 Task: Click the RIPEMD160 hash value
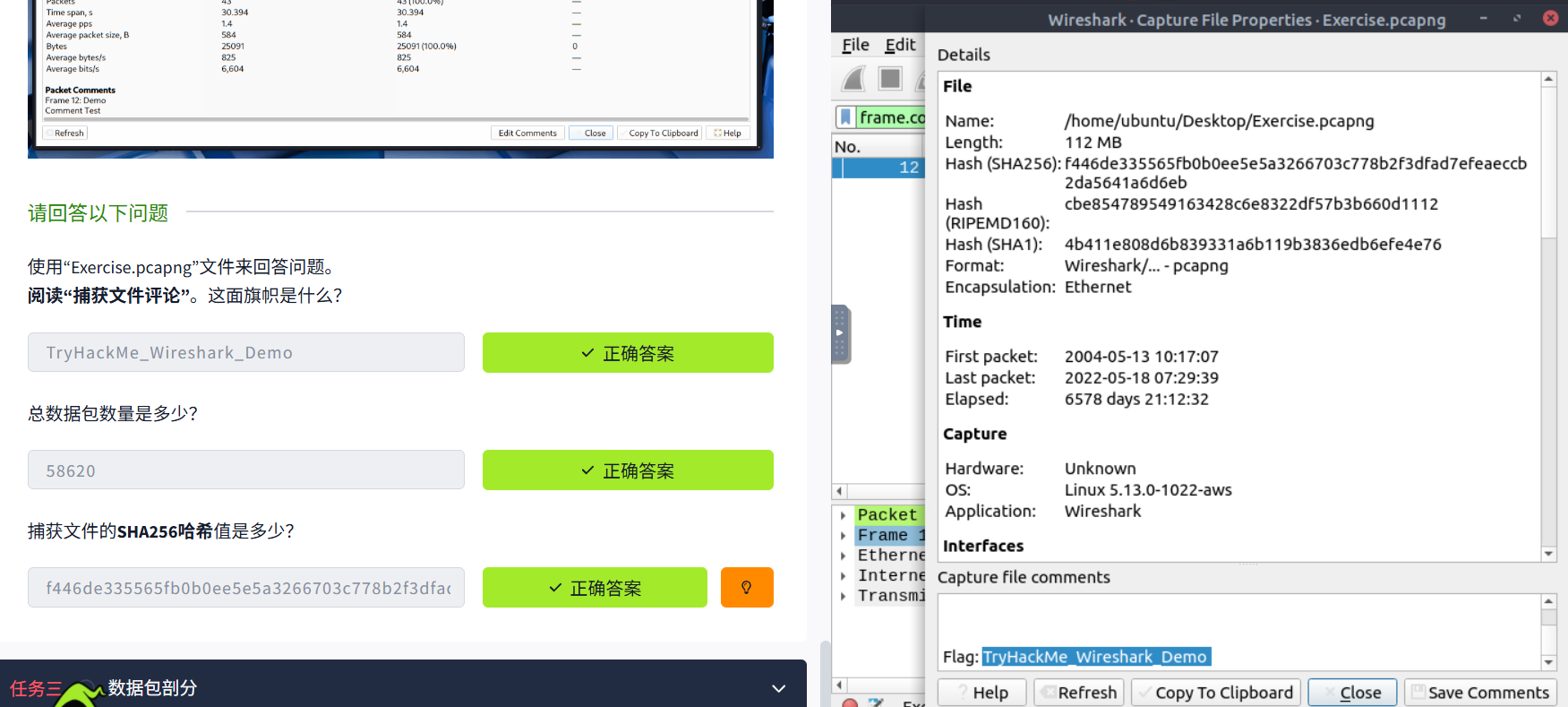coord(1251,204)
